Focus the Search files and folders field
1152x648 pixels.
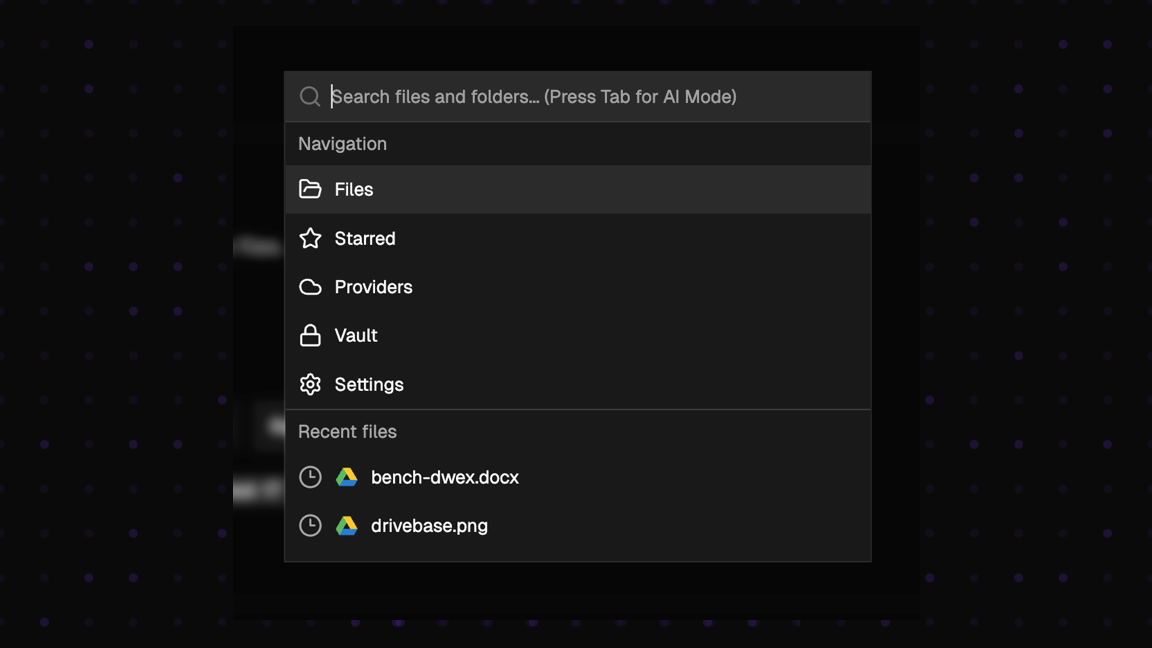[x=590, y=97]
